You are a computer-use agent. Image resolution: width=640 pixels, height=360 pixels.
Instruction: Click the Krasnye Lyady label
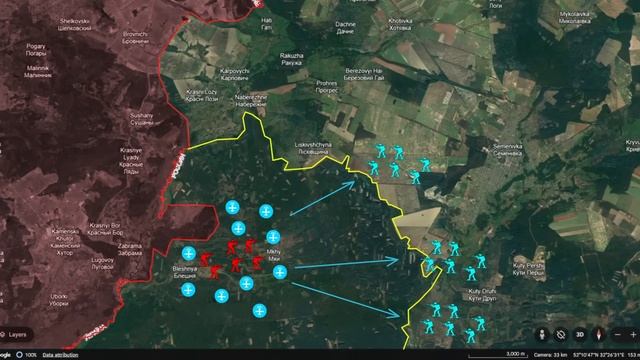(x=131, y=161)
